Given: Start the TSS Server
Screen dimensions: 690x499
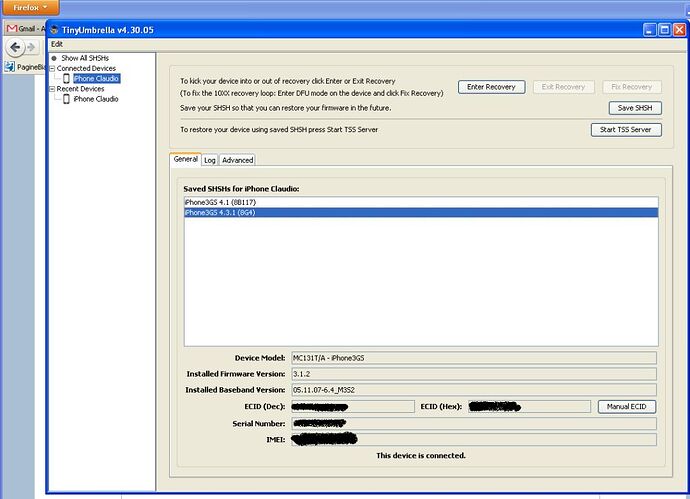Looking at the screenshot, I should point(626,129).
